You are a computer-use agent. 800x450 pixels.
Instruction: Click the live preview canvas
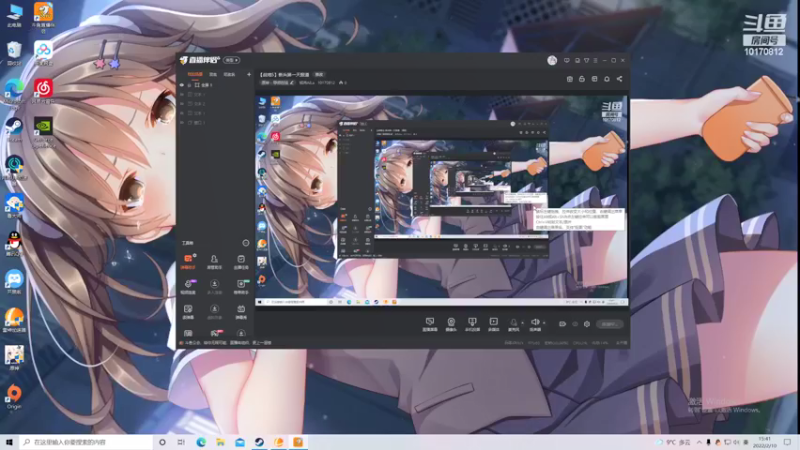click(441, 201)
